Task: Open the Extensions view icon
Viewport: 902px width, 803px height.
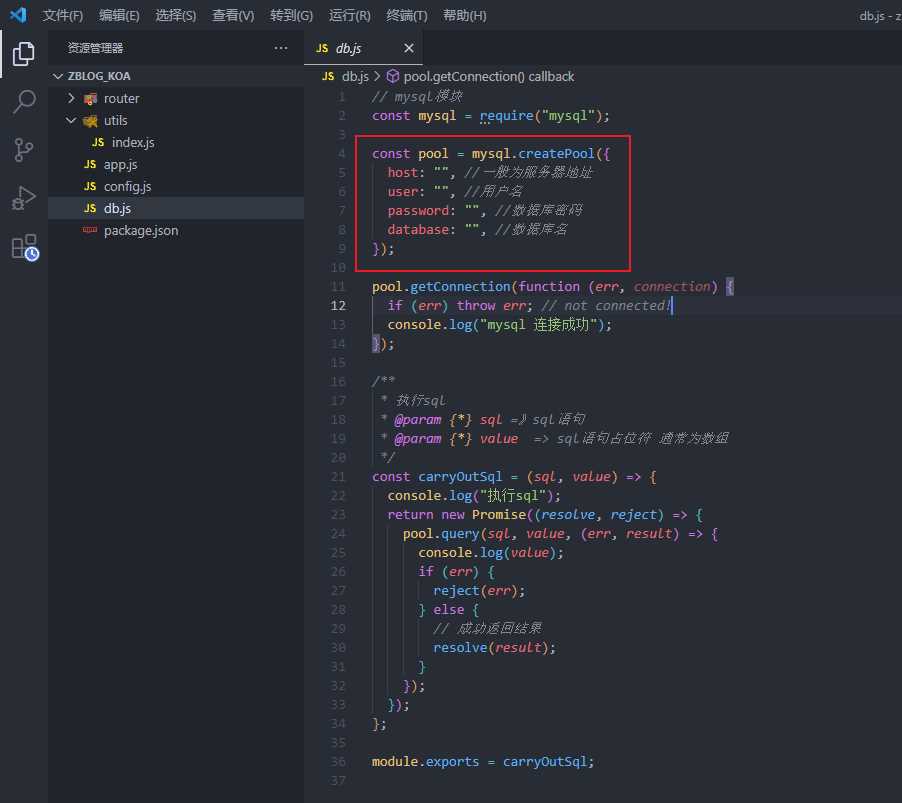Action: pyautogui.click(x=24, y=247)
